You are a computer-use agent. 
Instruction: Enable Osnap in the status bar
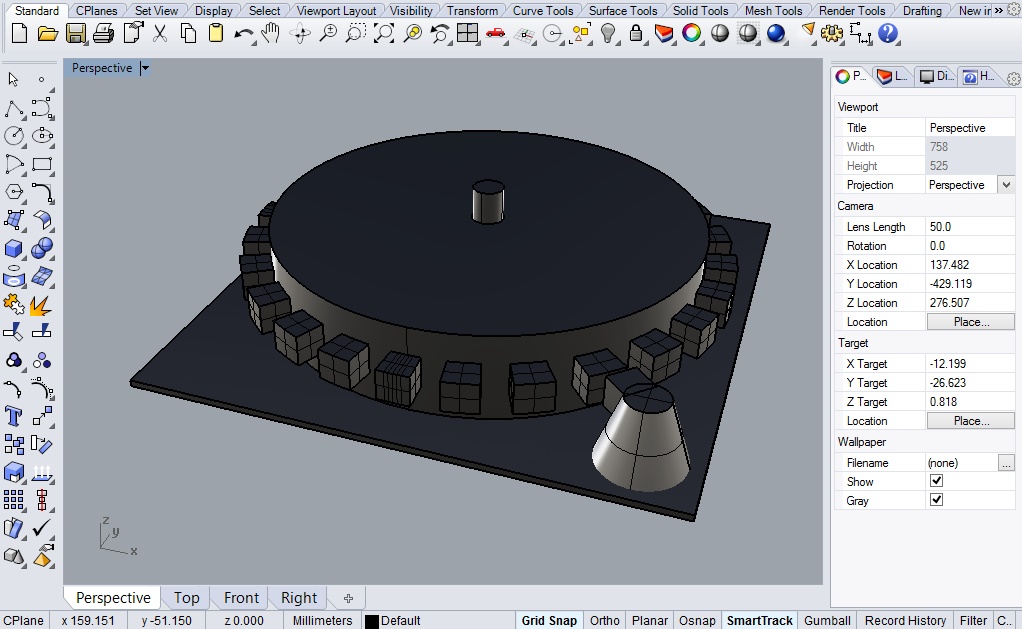tap(697, 620)
